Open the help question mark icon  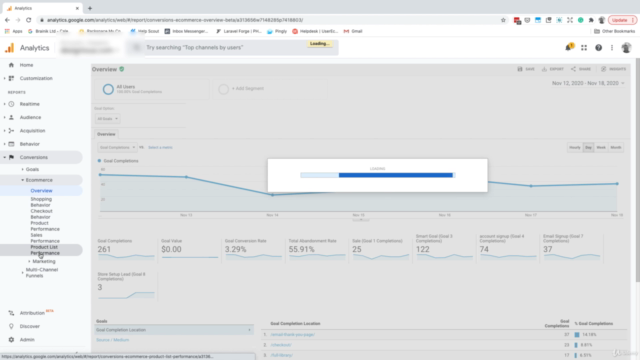(598, 48)
